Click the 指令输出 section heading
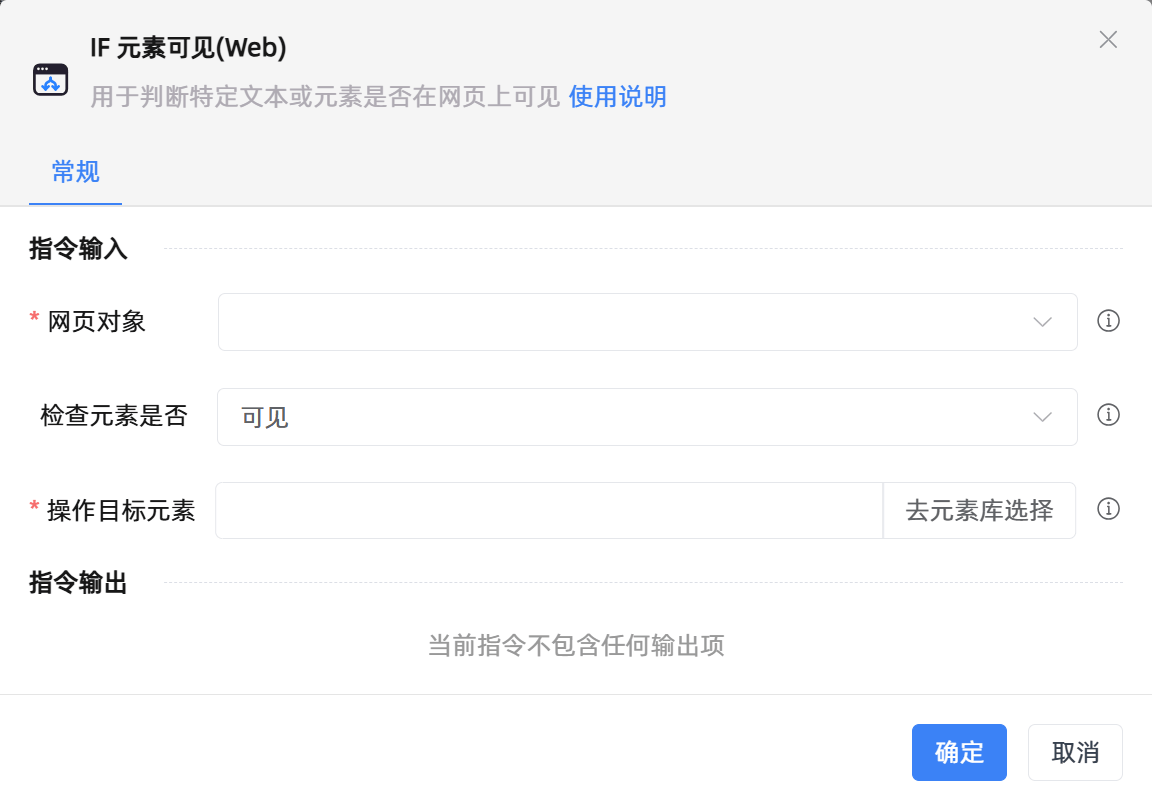The width and height of the screenshot is (1152, 810). 79,583
